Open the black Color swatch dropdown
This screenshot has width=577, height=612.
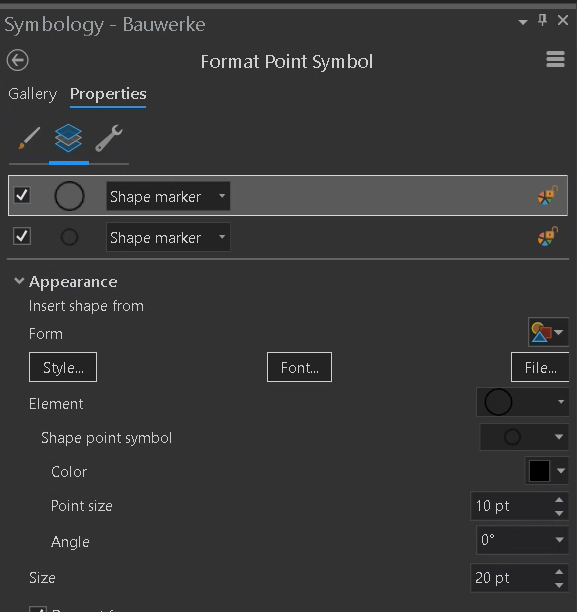547,471
